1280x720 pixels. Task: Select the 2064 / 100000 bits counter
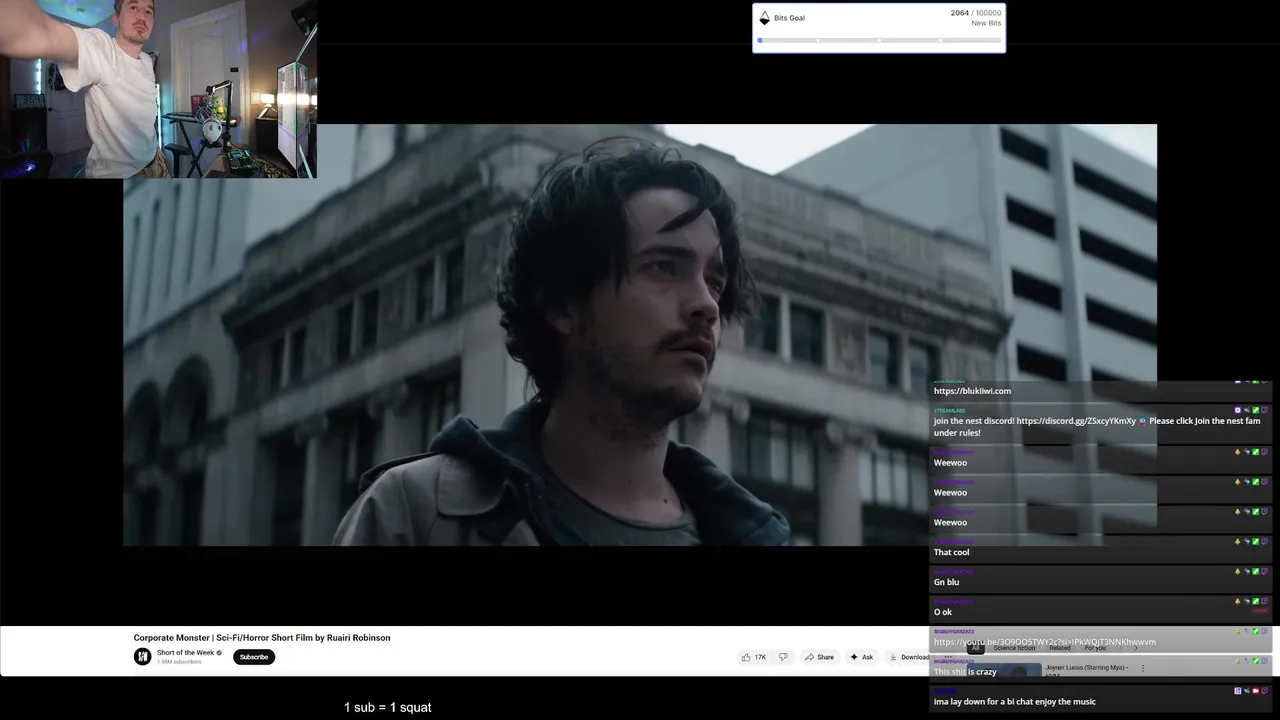click(975, 13)
